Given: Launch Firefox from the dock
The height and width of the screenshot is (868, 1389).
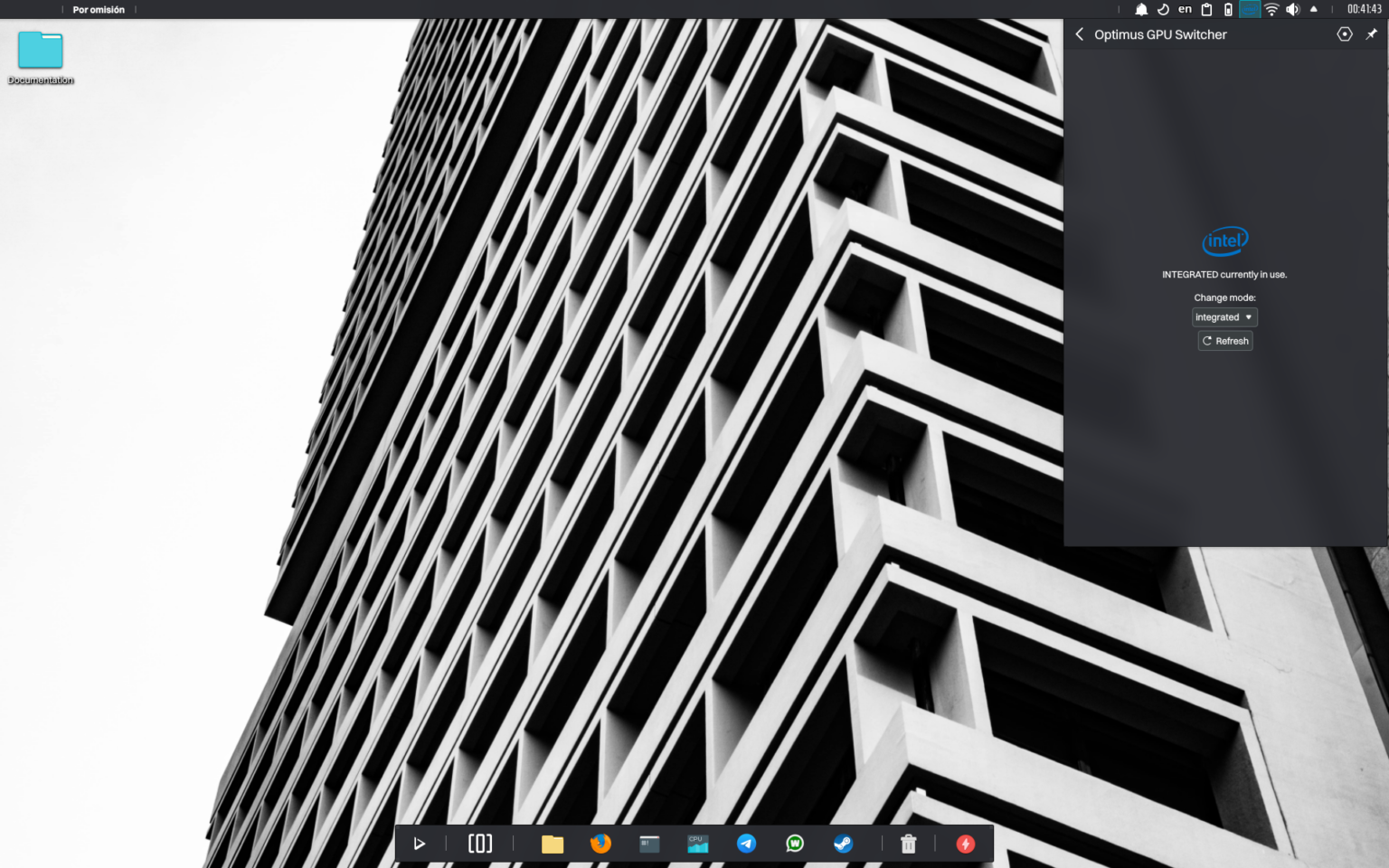Looking at the screenshot, I should tap(600, 844).
